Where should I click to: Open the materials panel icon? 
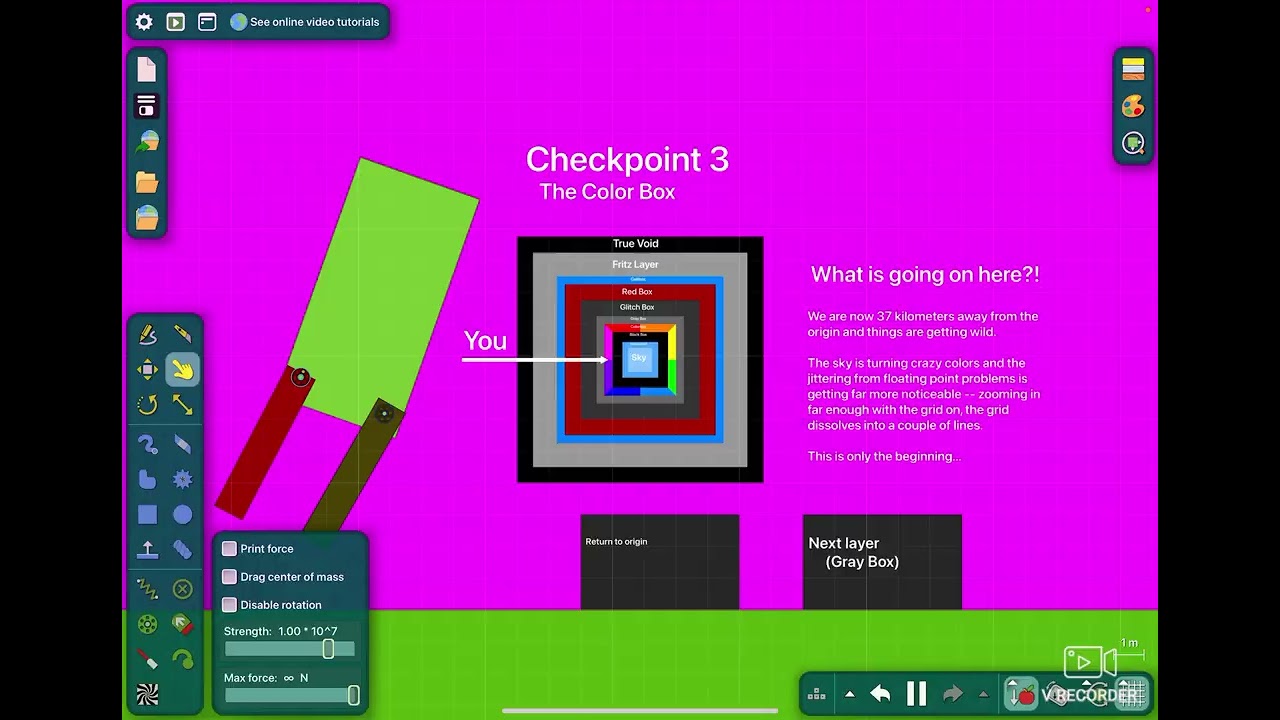(x=1133, y=69)
